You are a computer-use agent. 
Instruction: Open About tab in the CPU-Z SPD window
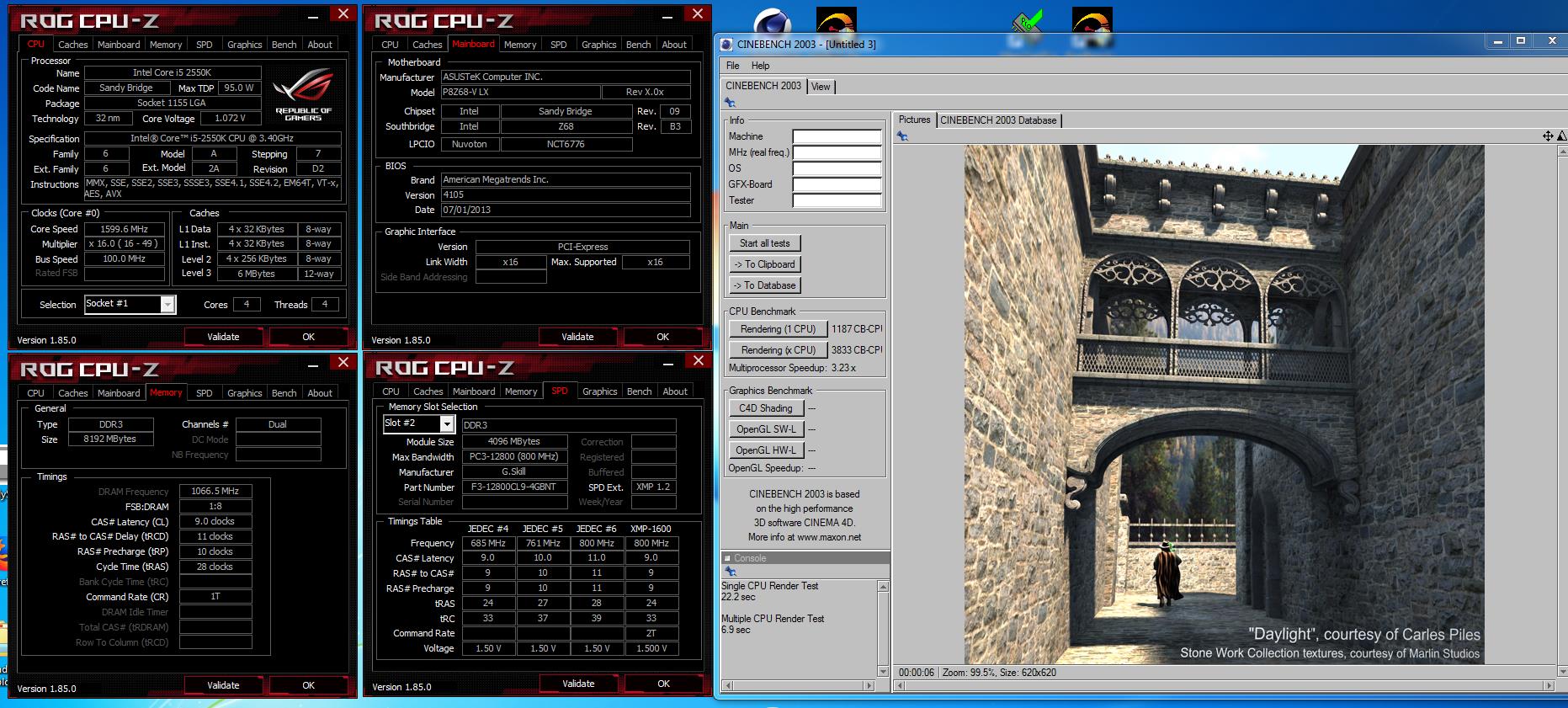675,391
